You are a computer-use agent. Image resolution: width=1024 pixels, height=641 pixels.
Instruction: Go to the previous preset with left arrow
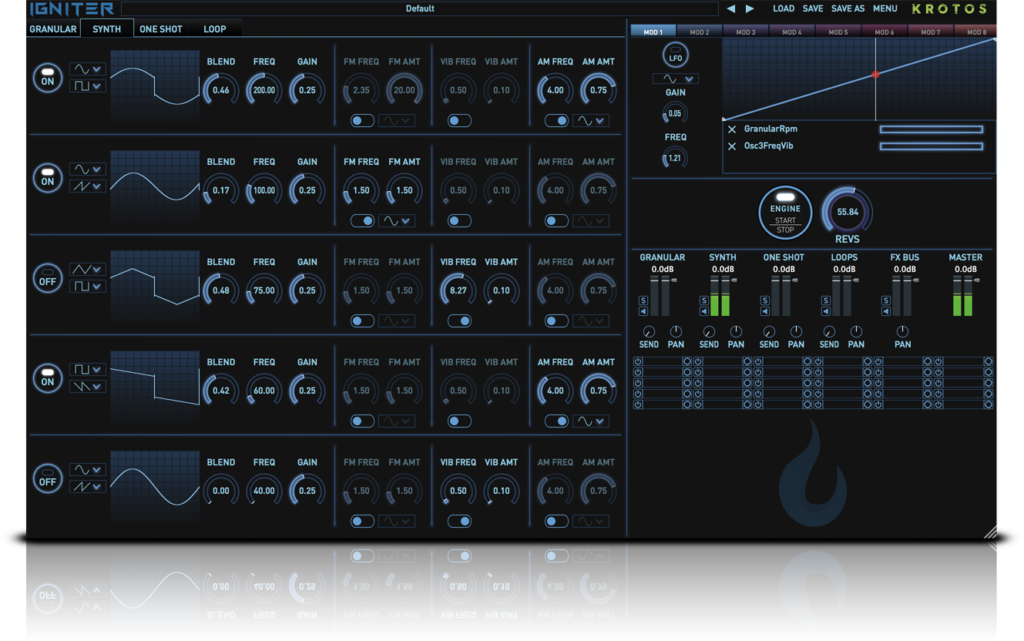[731, 8]
